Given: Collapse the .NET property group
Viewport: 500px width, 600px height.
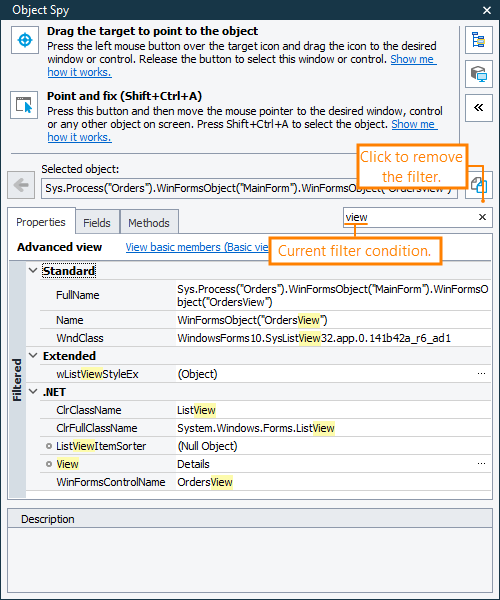Looking at the screenshot, I should pyautogui.click(x=33, y=392).
